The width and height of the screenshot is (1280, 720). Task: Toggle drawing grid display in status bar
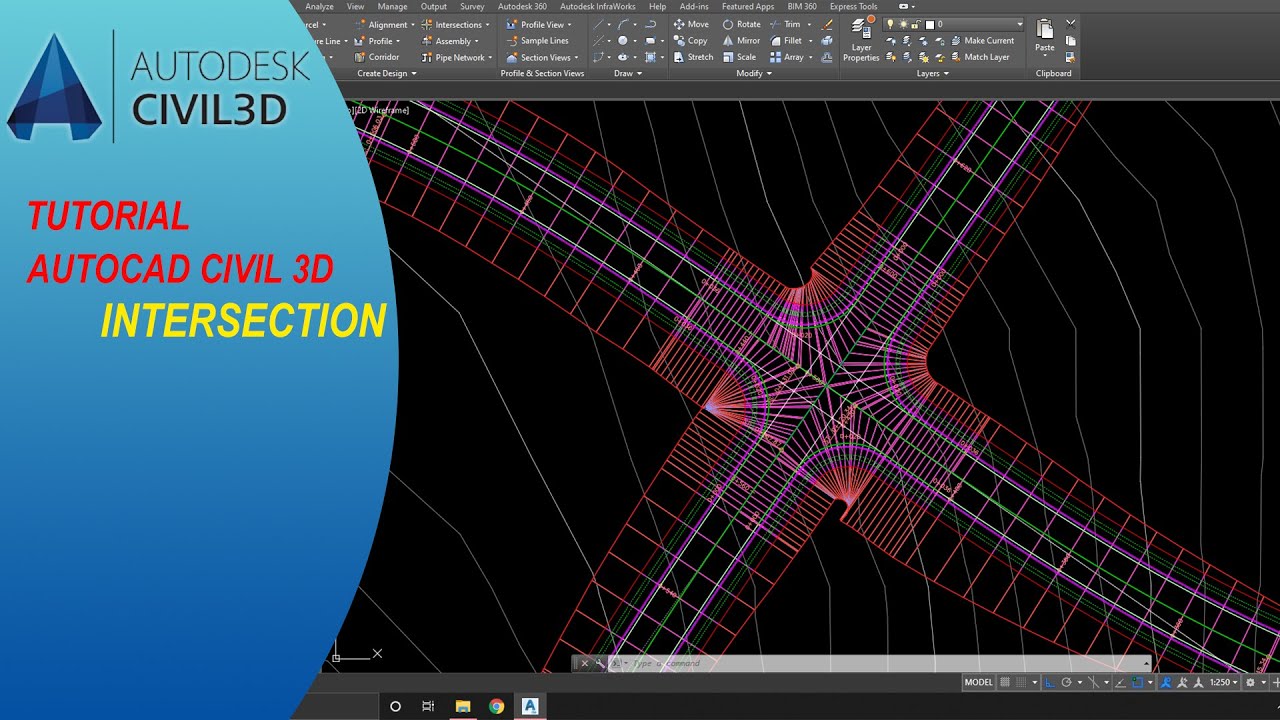(1005, 682)
